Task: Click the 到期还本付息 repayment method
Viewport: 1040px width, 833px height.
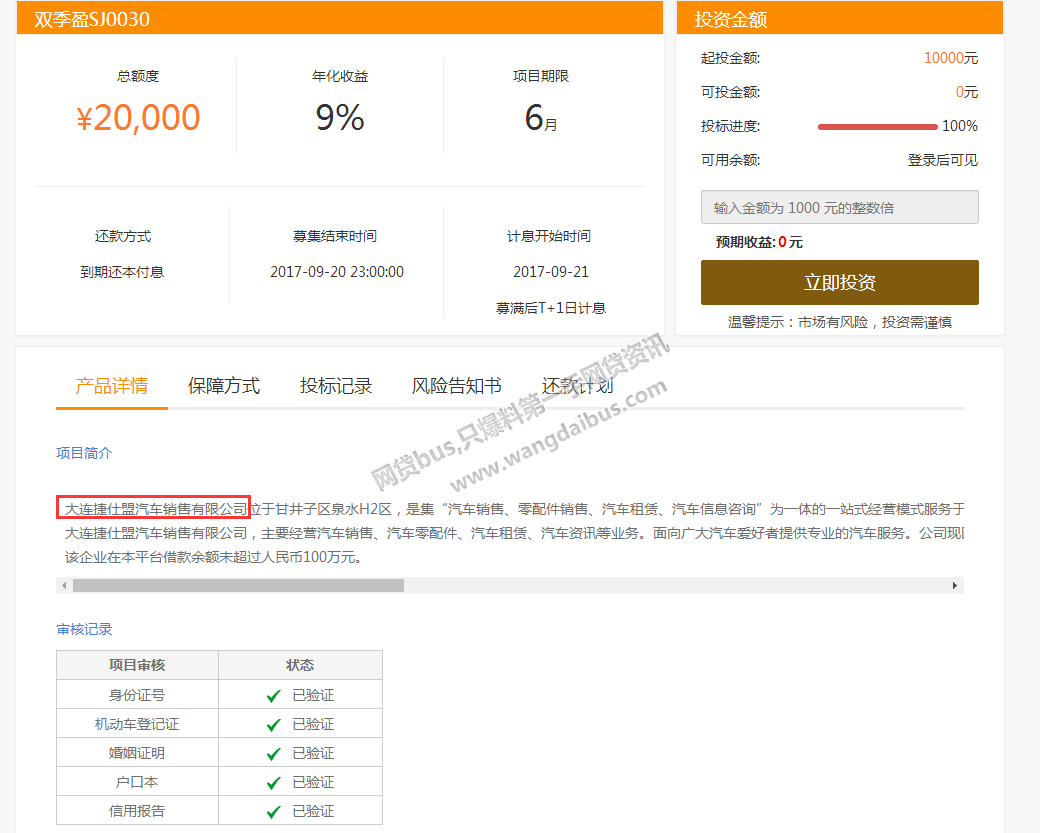Action: click(122, 272)
